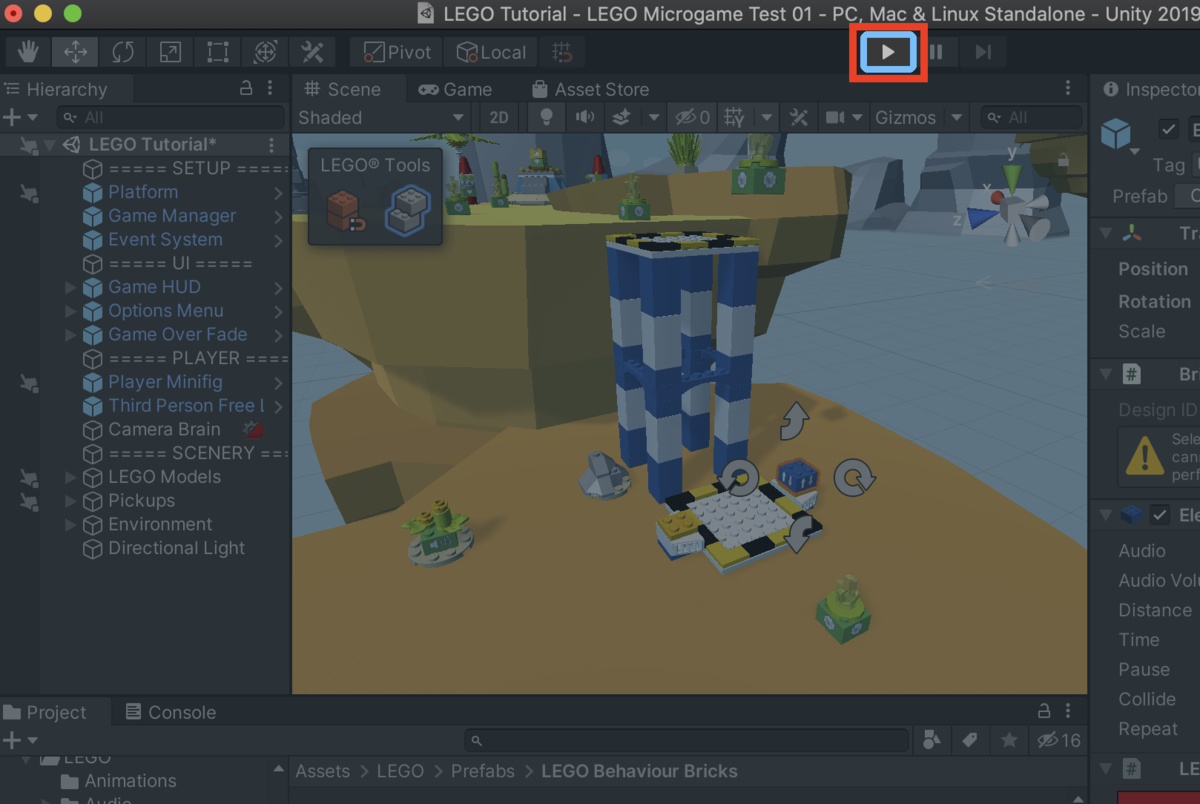Select the Rotate tool
This screenshot has width=1200, height=804.
point(123,52)
